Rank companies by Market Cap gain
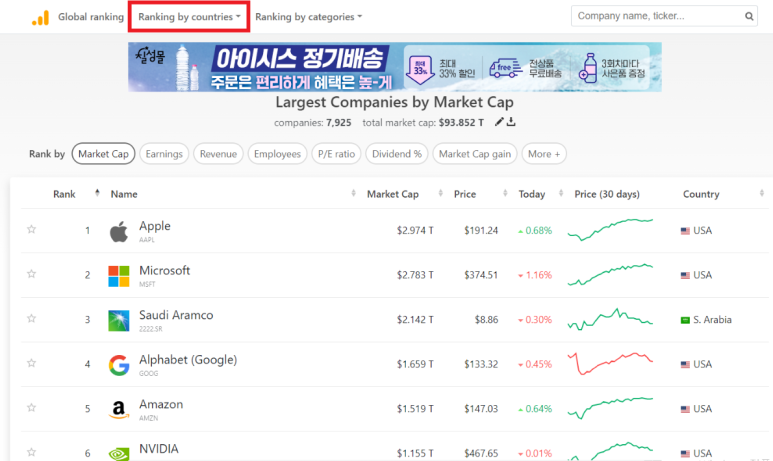Image resolution: width=773 pixels, height=461 pixels. (x=475, y=154)
